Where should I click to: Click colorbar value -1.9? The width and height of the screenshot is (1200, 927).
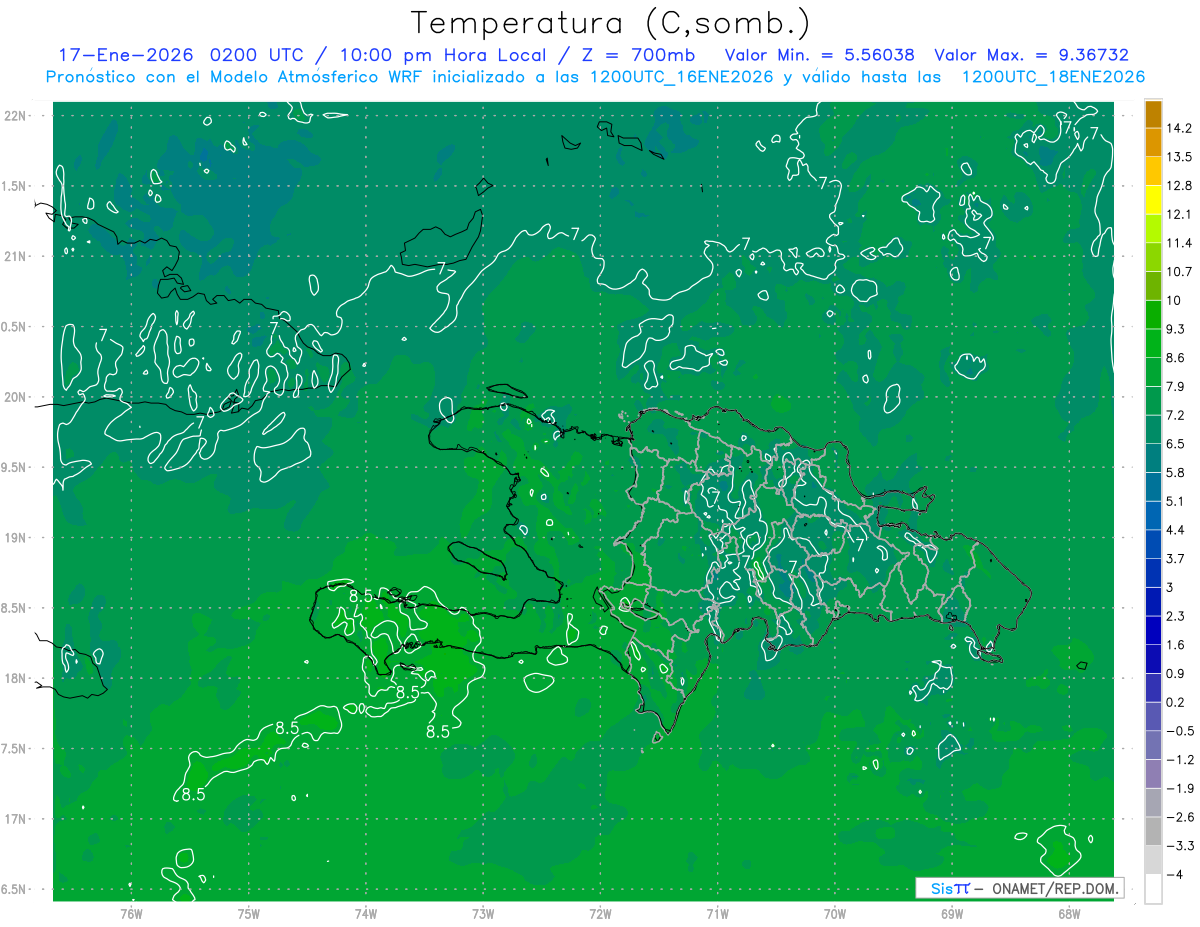pyautogui.click(x=1180, y=789)
